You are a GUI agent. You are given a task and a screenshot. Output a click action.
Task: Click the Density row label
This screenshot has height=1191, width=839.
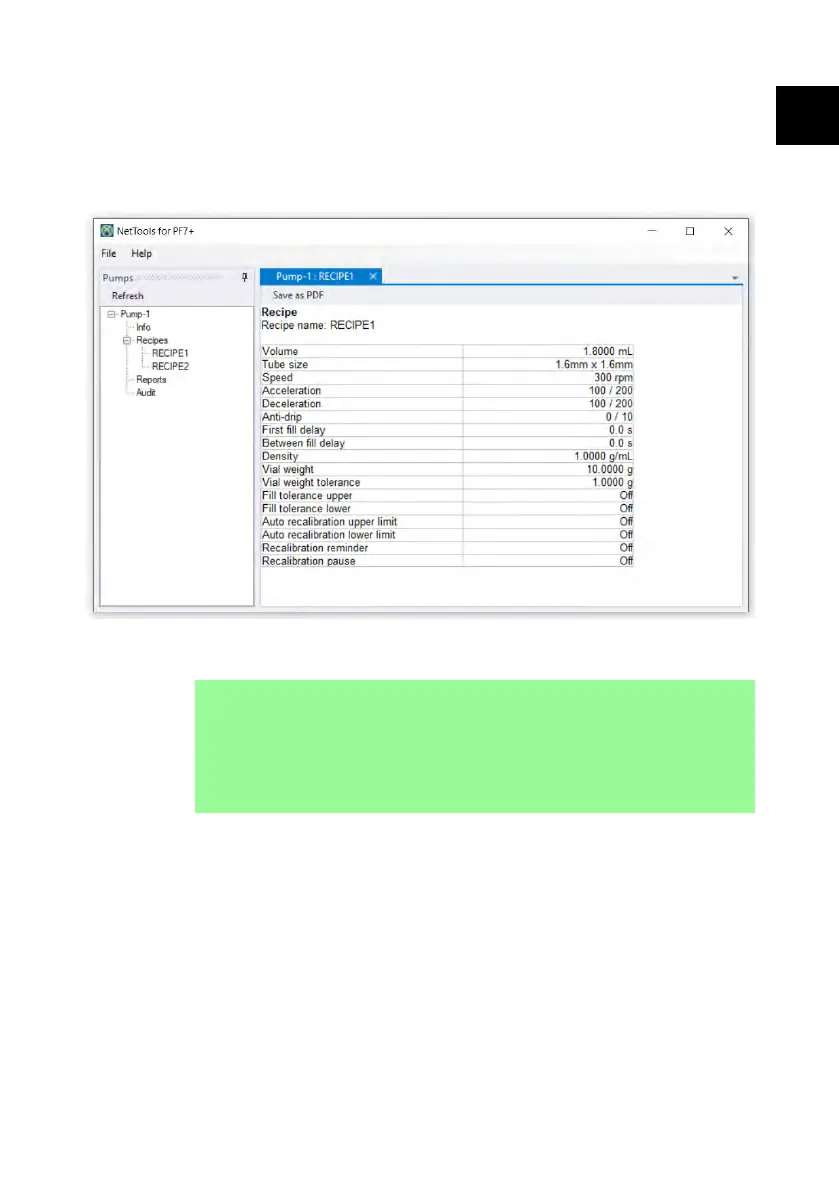click(x=280, y=456)
